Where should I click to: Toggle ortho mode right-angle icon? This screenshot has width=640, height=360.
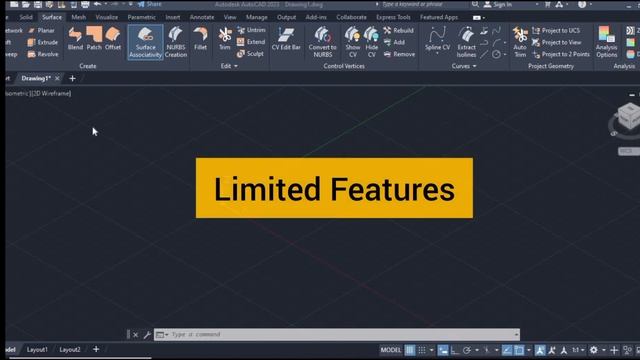click(x=455, y=350)
